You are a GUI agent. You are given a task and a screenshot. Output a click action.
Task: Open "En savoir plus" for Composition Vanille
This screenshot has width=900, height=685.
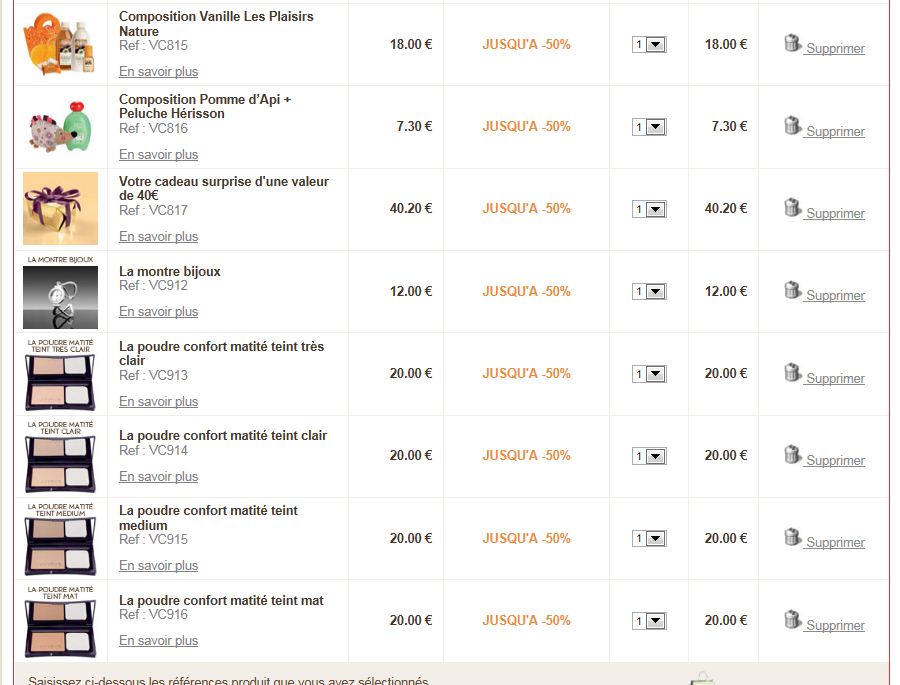158,72
